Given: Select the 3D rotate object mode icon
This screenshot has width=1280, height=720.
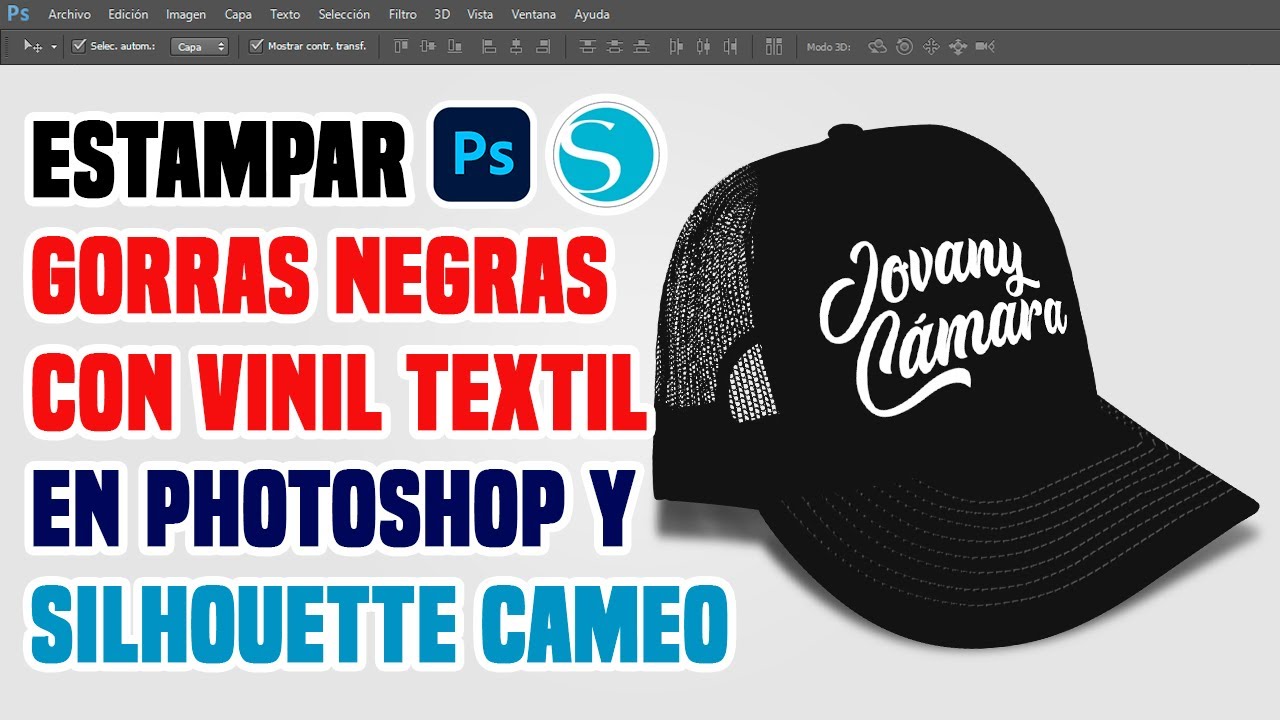Looking at the screenshot, I should click(878, 46).
